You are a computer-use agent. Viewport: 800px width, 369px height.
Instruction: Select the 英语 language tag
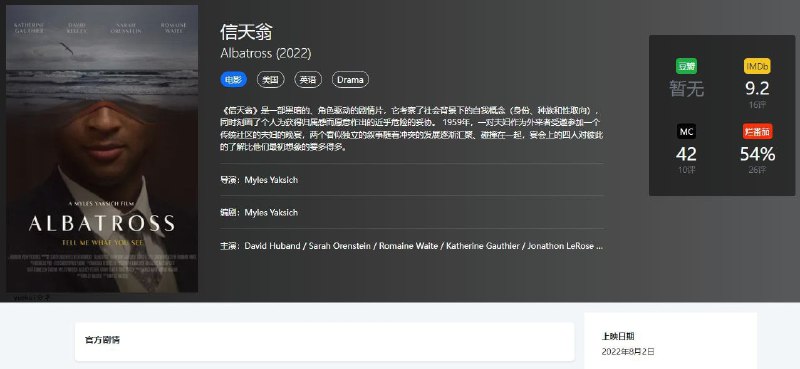coord(308,80)
